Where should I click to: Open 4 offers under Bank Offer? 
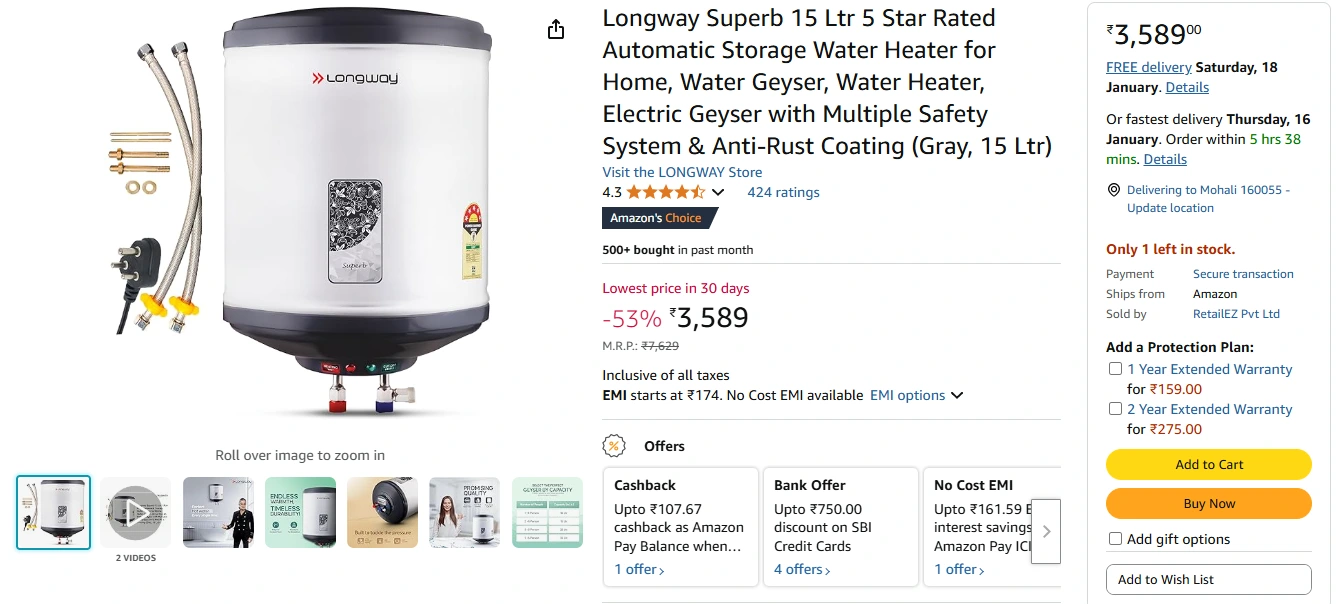pyautogui.click(x=802, y=569)
